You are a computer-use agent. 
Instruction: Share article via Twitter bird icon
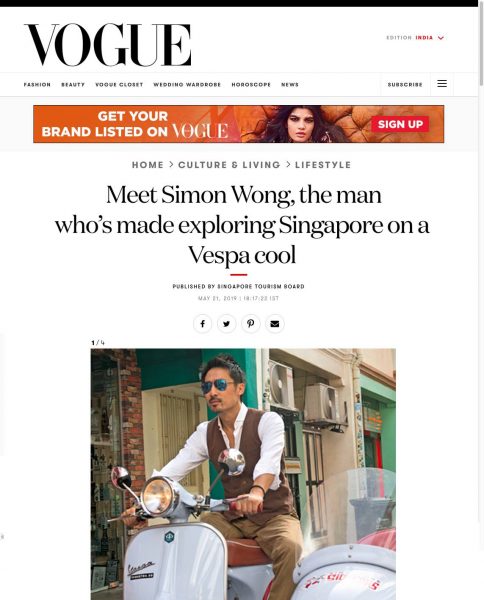[227, 324]
